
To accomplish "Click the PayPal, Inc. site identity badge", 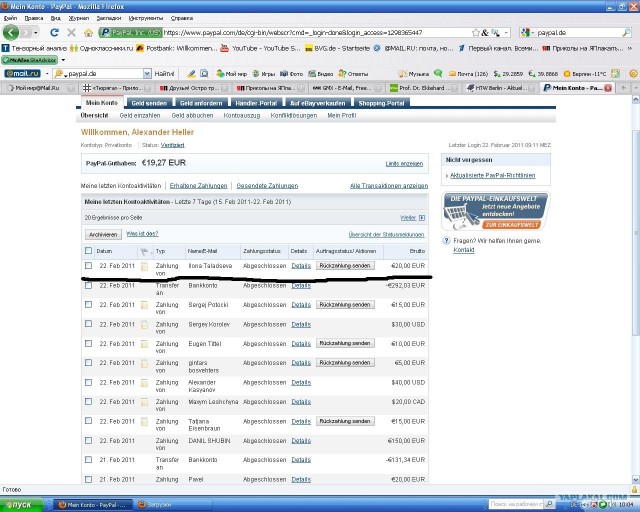I will tap(131, 32).
